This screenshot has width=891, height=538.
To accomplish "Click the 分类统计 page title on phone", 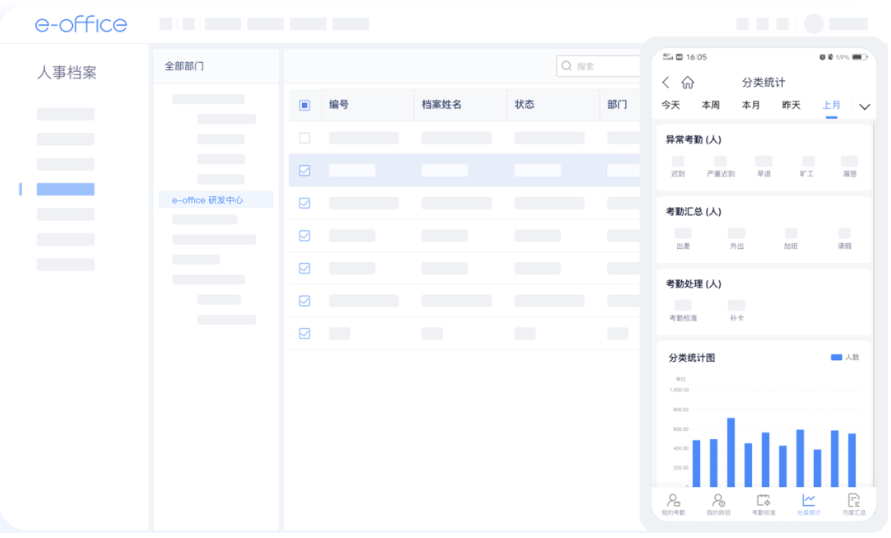I will point(763,82).
